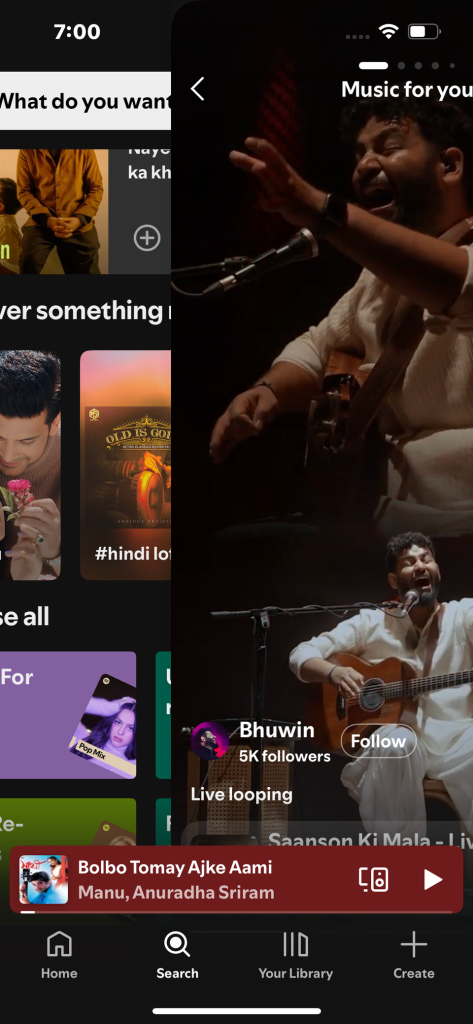The width and height of the screenshot is (473, 1024).
Task: Play Bolbo Tomay Ajke Aami
Action: (x=432, y=880)
